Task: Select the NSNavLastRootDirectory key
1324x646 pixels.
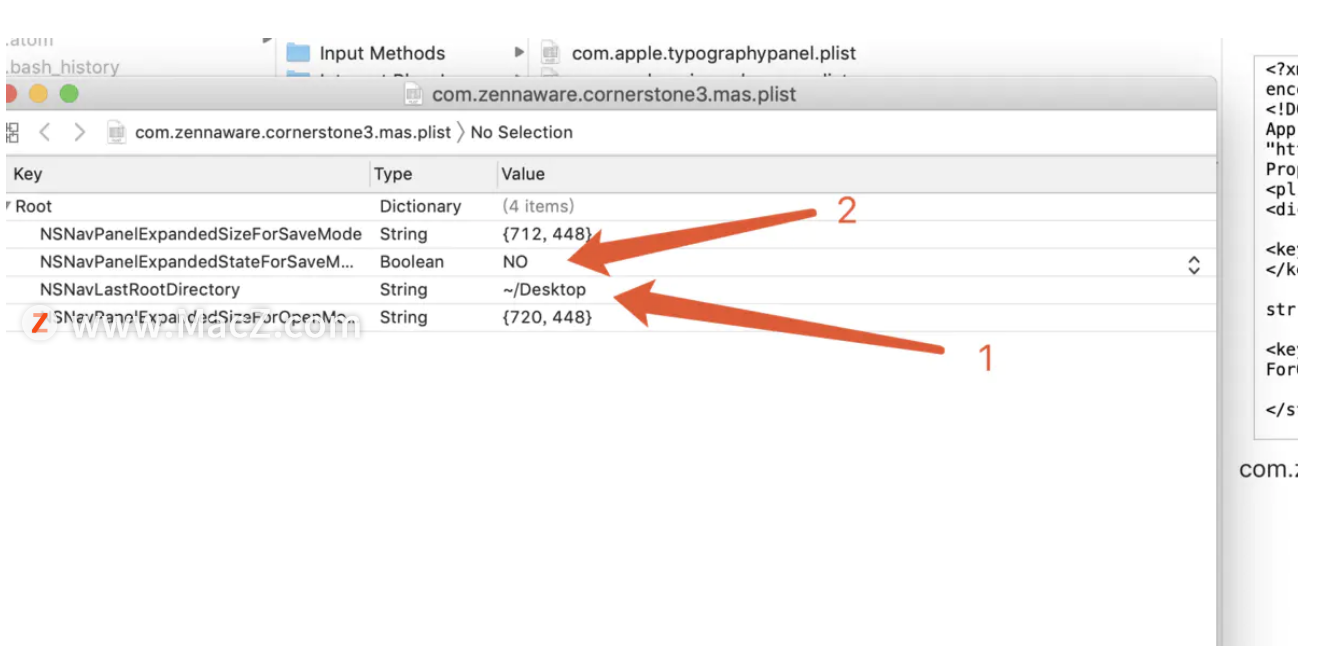Action: pyautogui.click(x=140, y=290)
